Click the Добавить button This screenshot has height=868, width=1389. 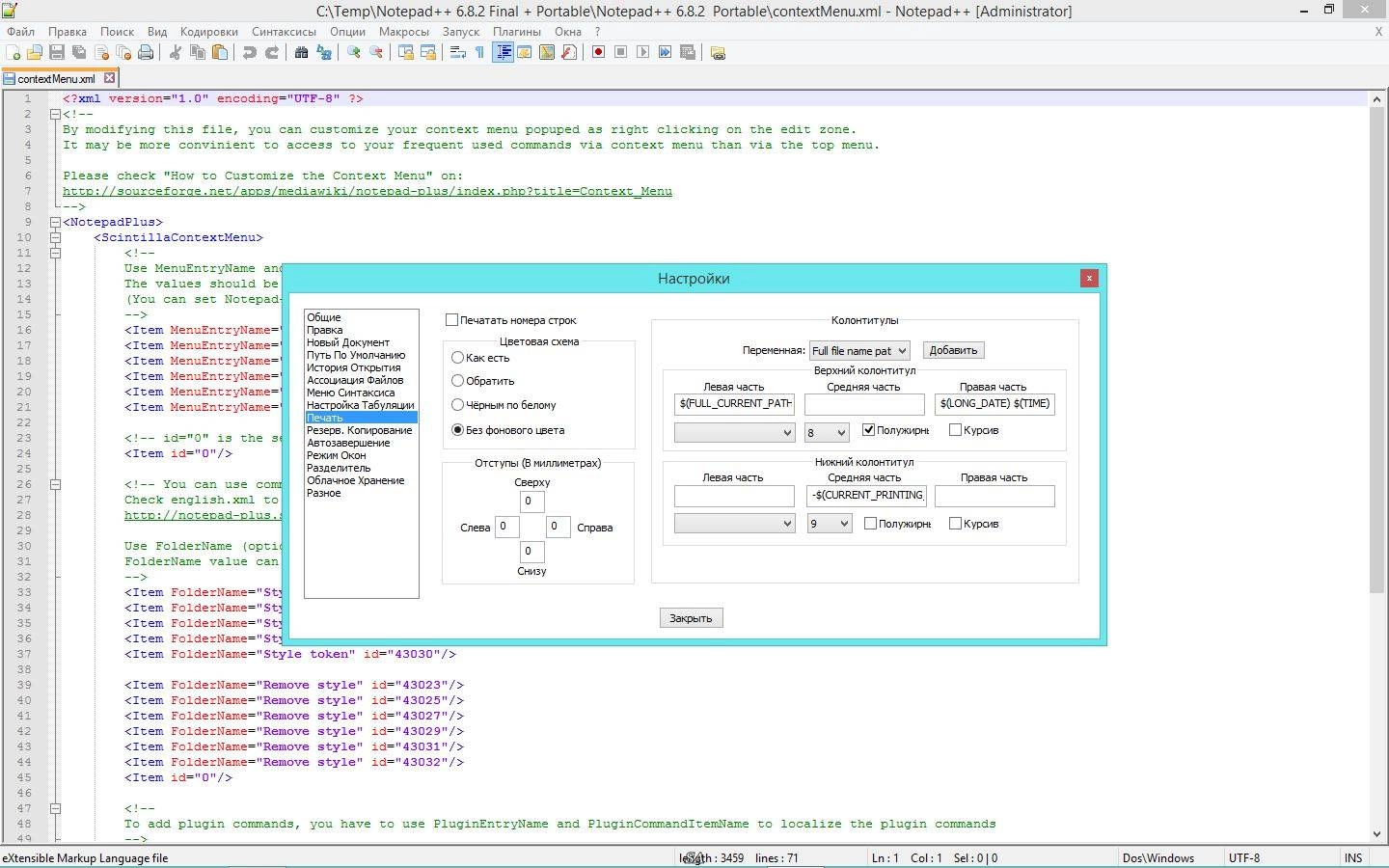(953, 350)
